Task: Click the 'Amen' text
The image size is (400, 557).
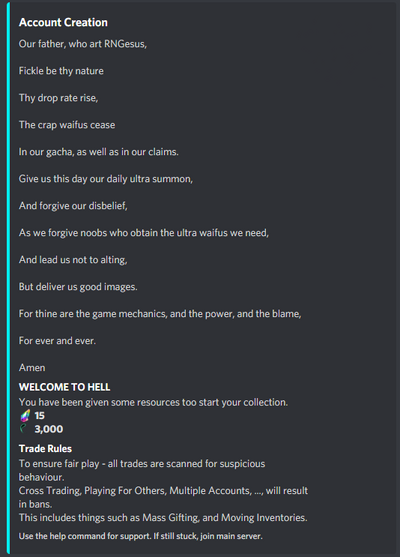Action: pos(32,368)
